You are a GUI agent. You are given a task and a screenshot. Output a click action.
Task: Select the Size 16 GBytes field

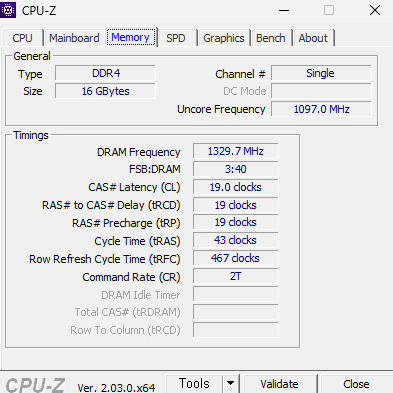[x=105, y=91]
